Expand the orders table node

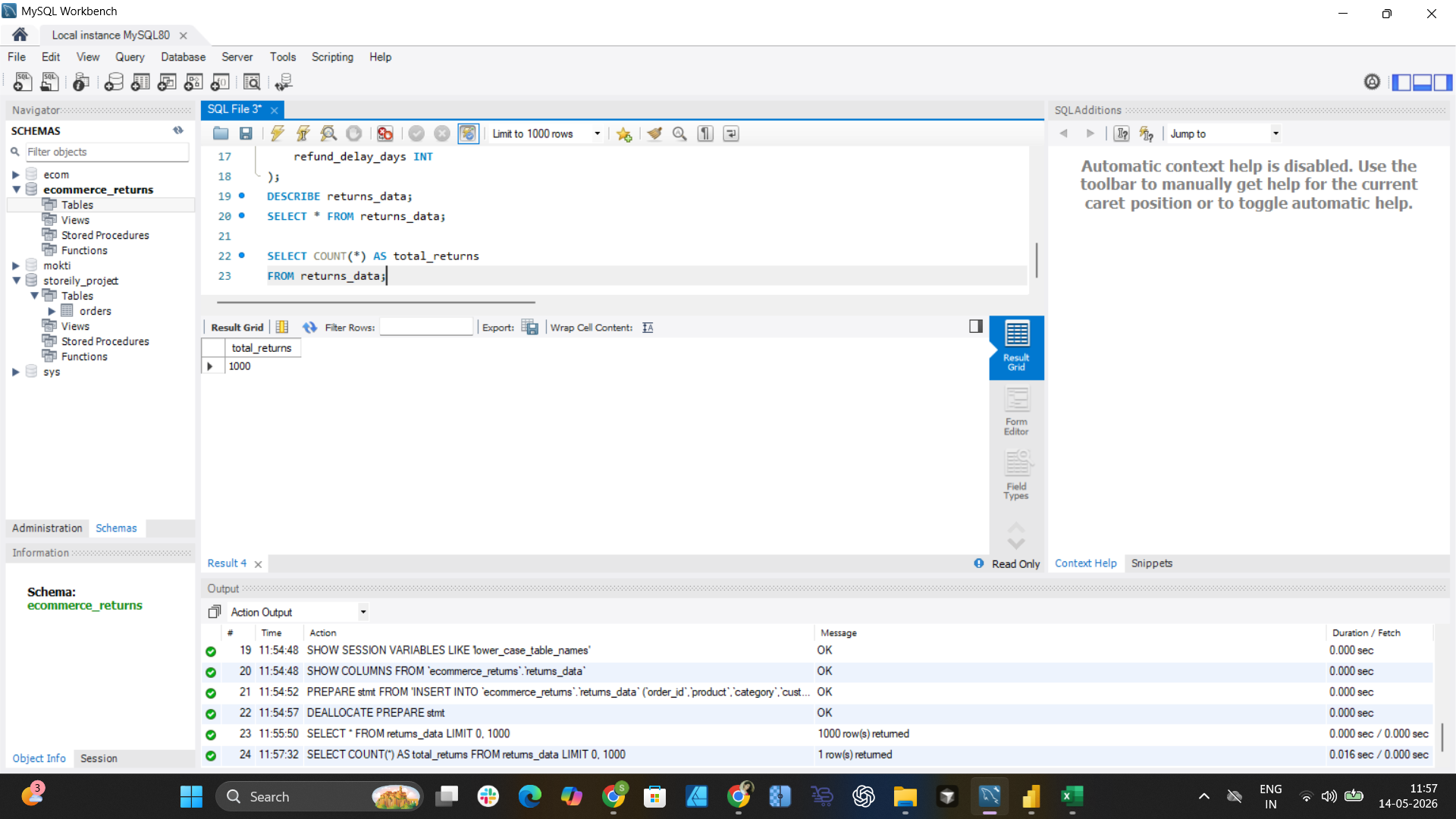[52, 311]
